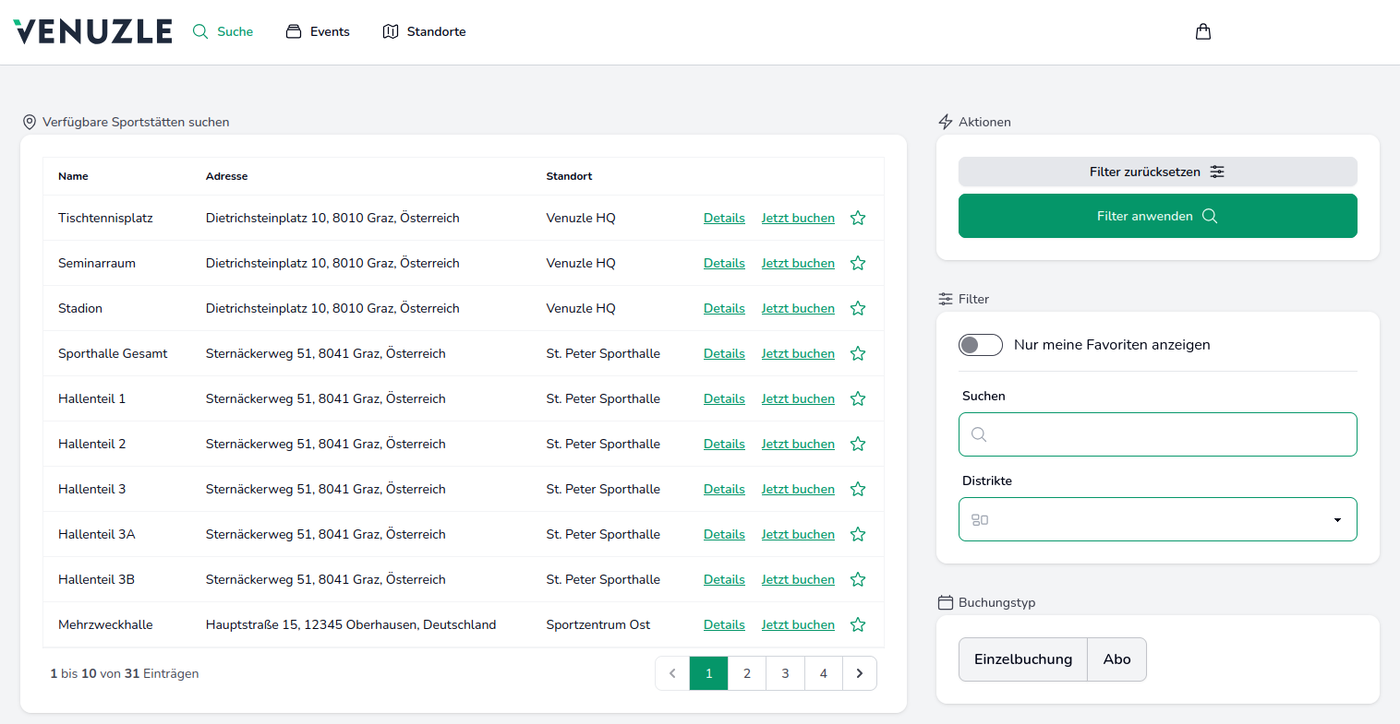1400x724 pixels.
Task: Jump to page 3 of results
Action: 785,674
